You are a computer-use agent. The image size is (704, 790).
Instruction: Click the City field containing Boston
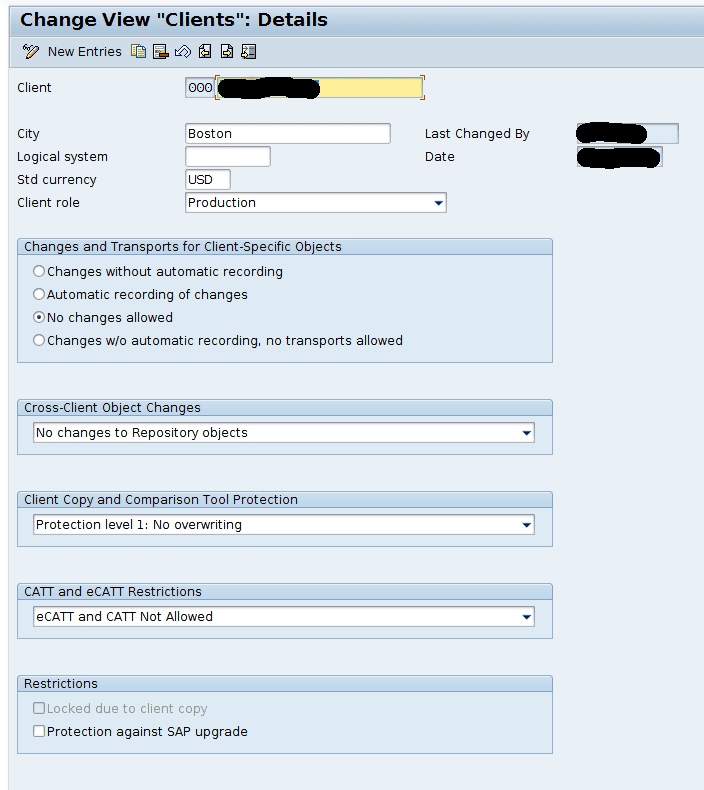[x=288, y=134]
